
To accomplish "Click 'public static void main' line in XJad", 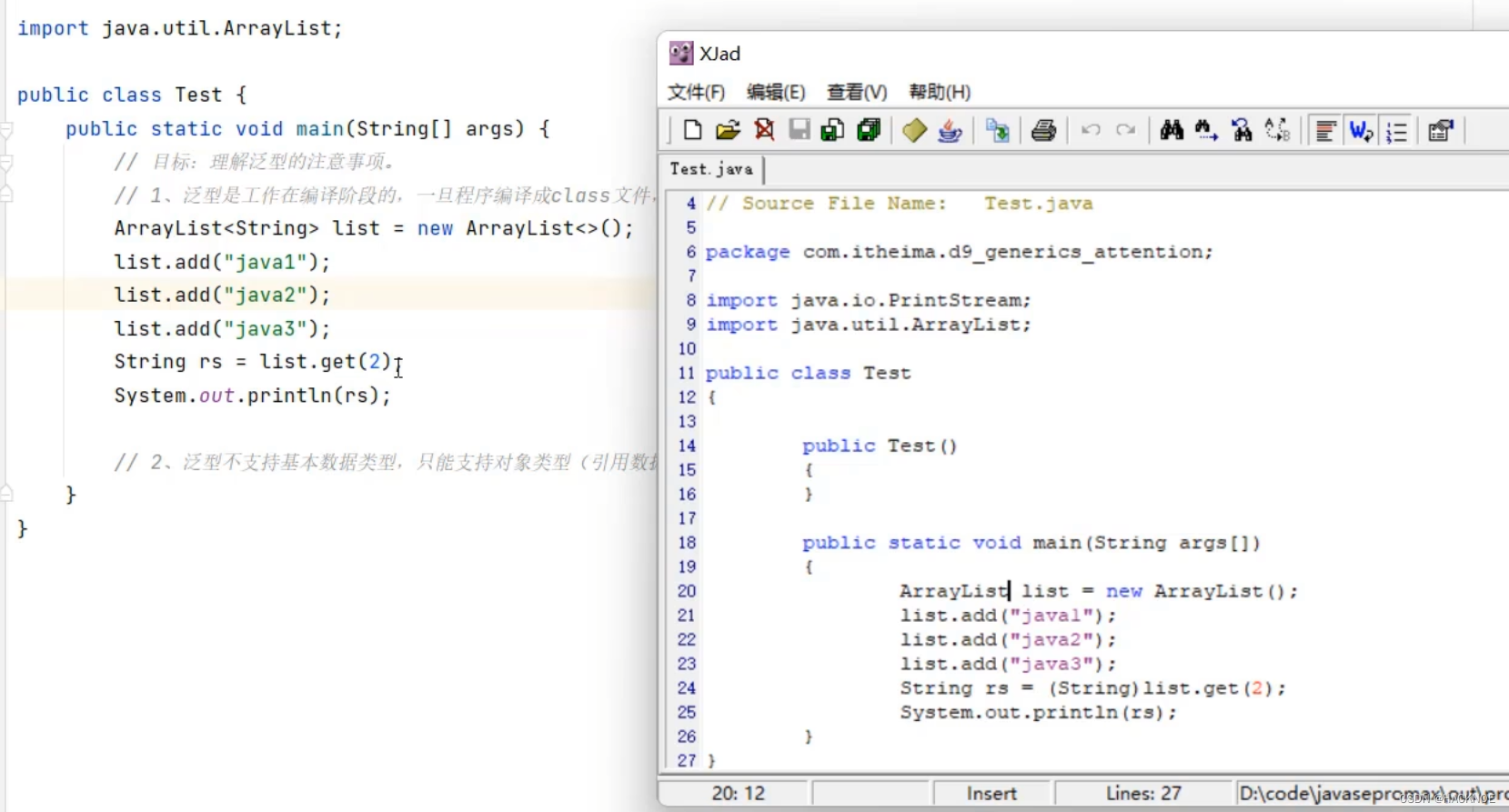I will click(1031, 543).
